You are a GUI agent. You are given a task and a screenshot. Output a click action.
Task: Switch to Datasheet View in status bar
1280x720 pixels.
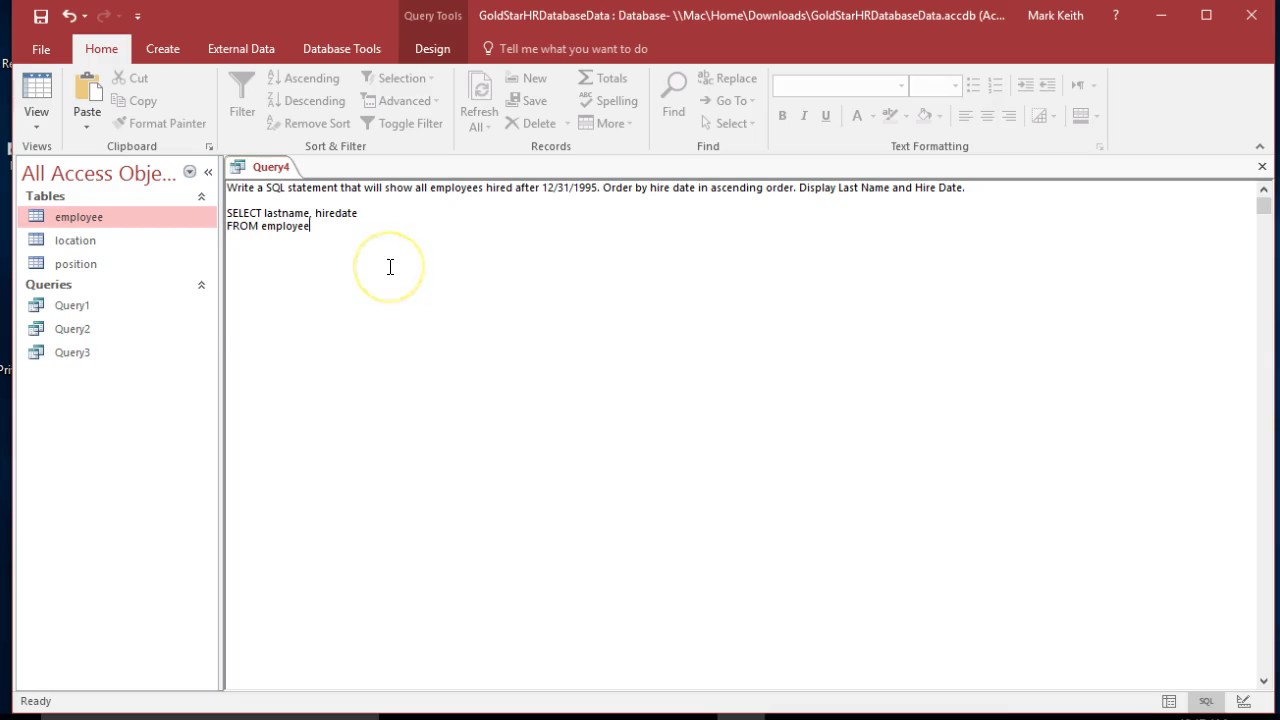coord(1169,702)
